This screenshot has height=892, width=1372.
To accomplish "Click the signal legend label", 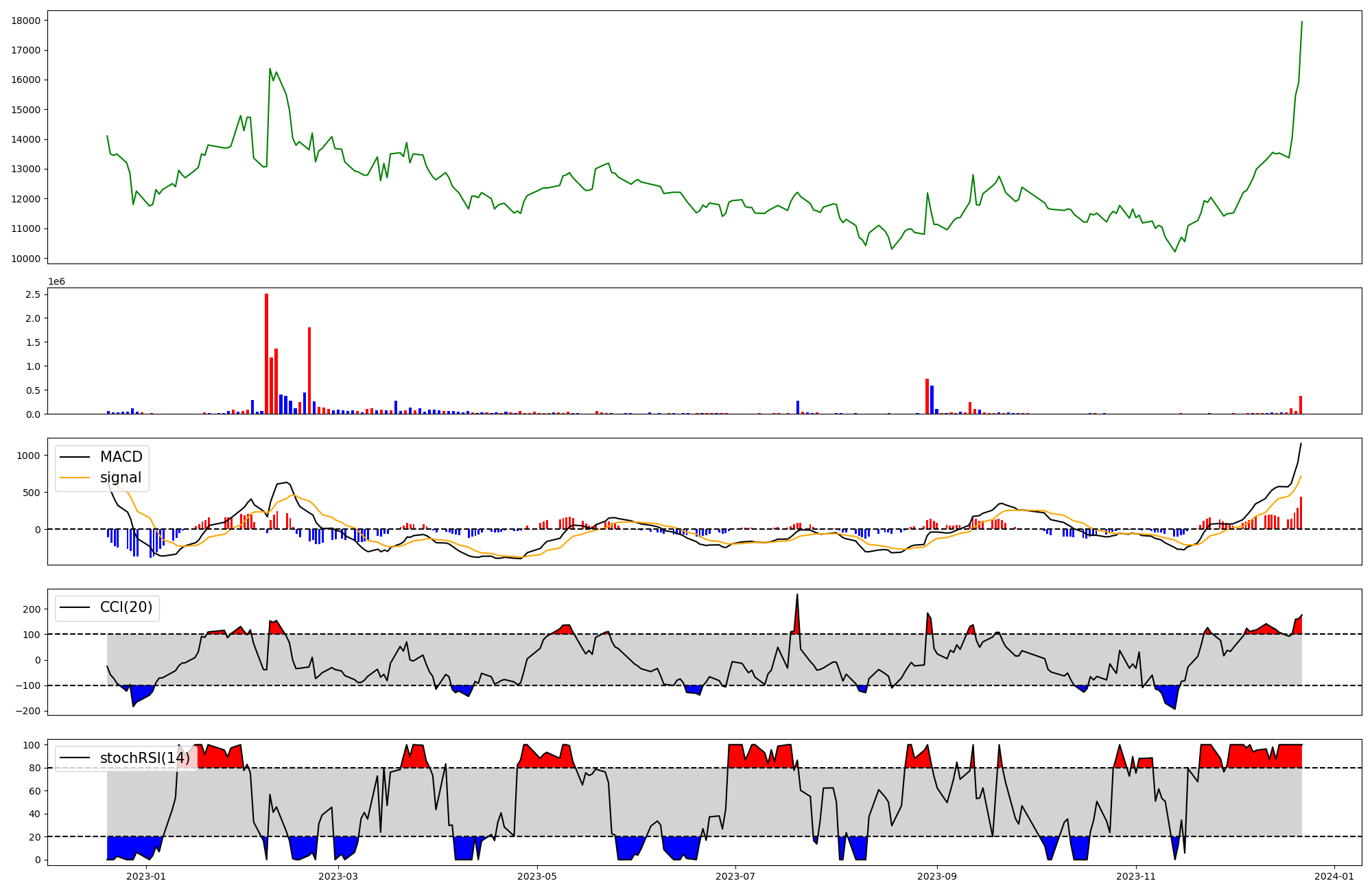I will [121, 478].
